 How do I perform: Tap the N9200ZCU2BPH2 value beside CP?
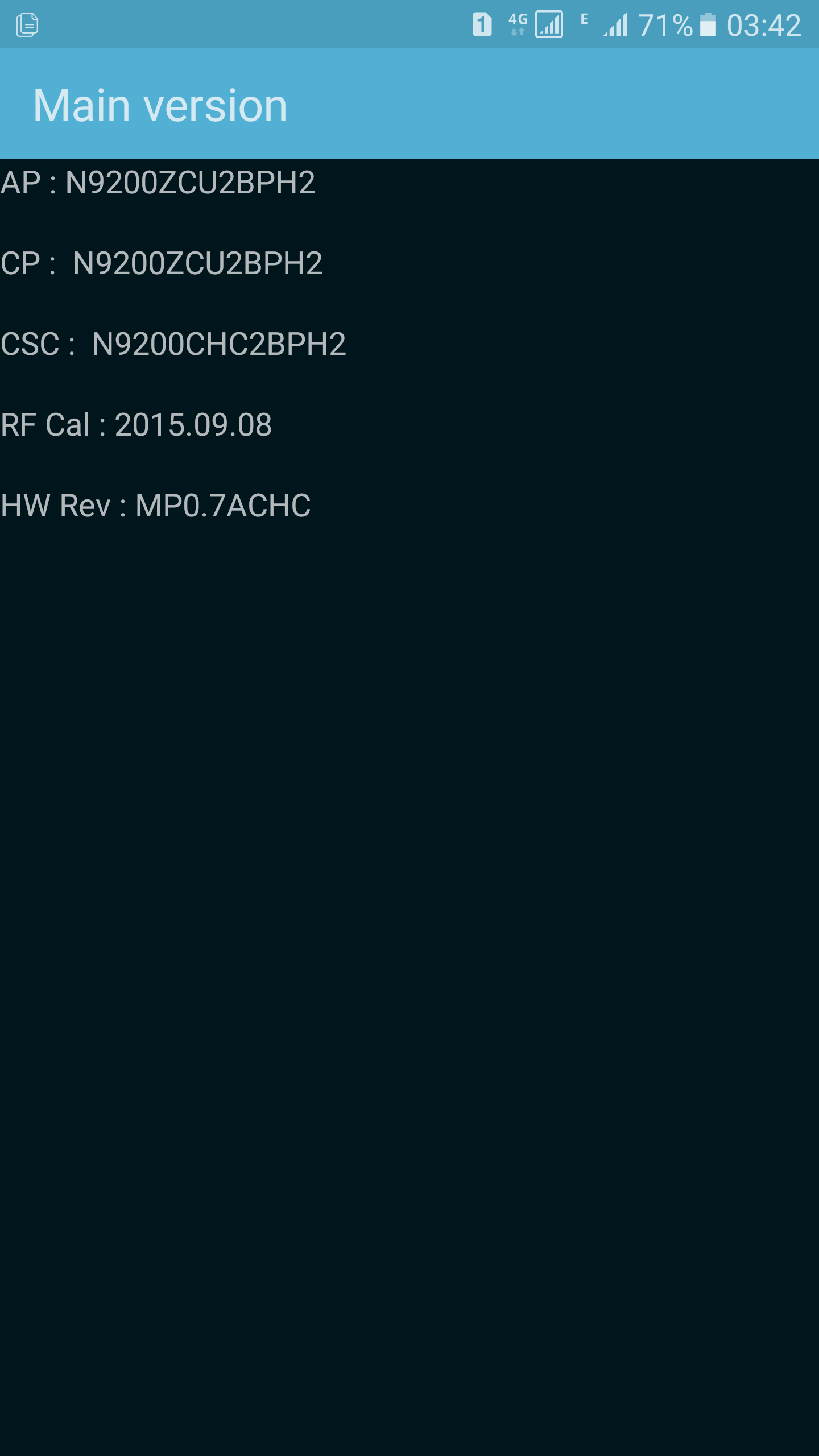pyautogui.click(x=198, y=263)
